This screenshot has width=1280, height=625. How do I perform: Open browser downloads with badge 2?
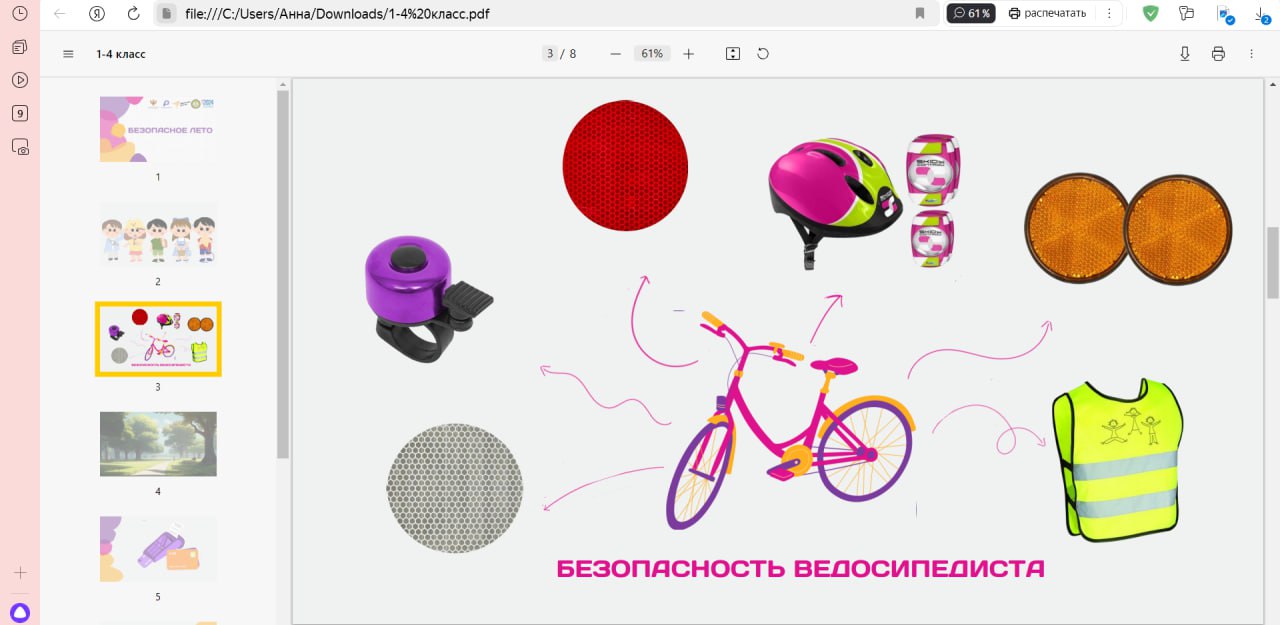[1261, 14]
